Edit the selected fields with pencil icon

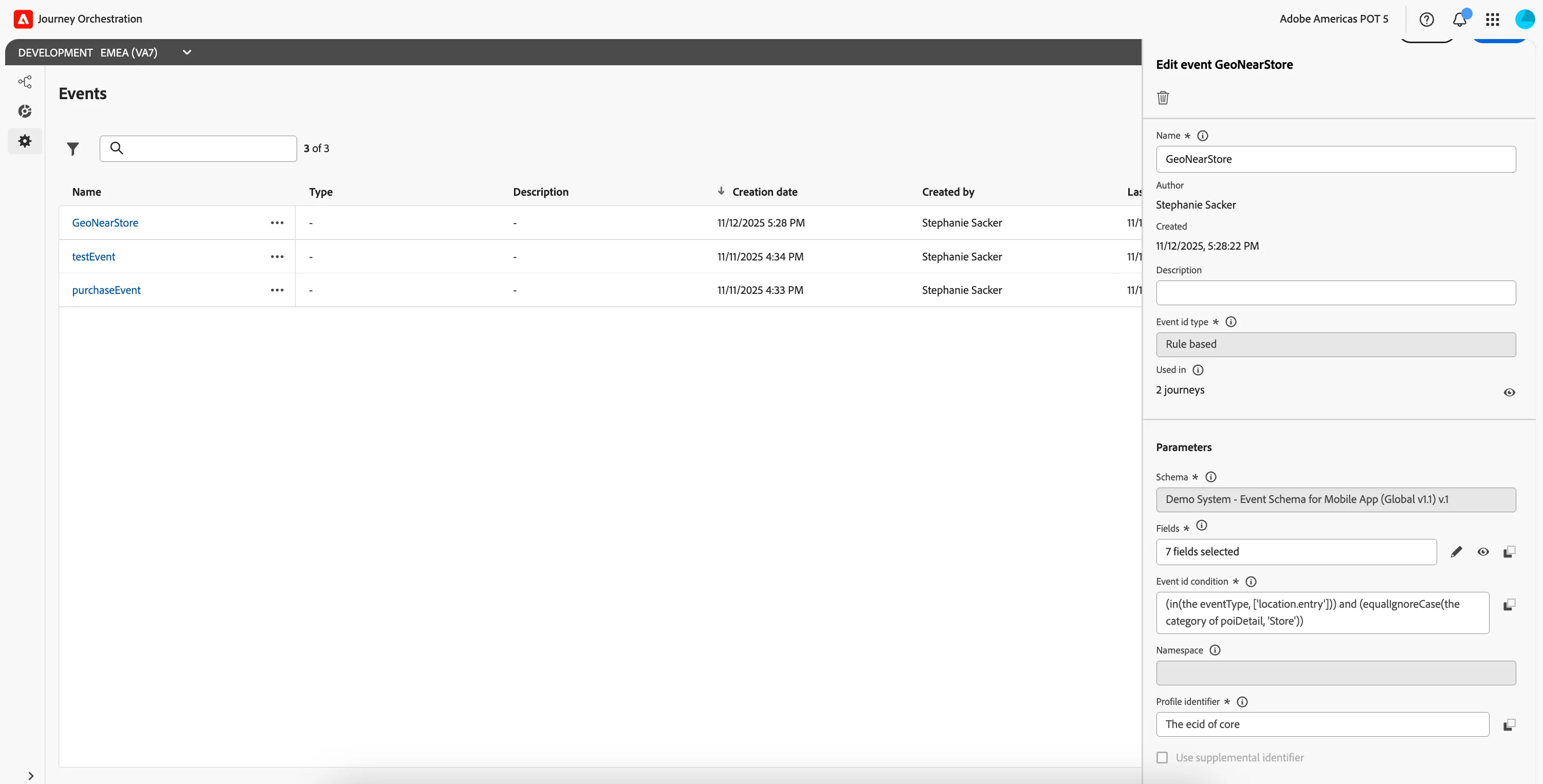coord(1456,552)
